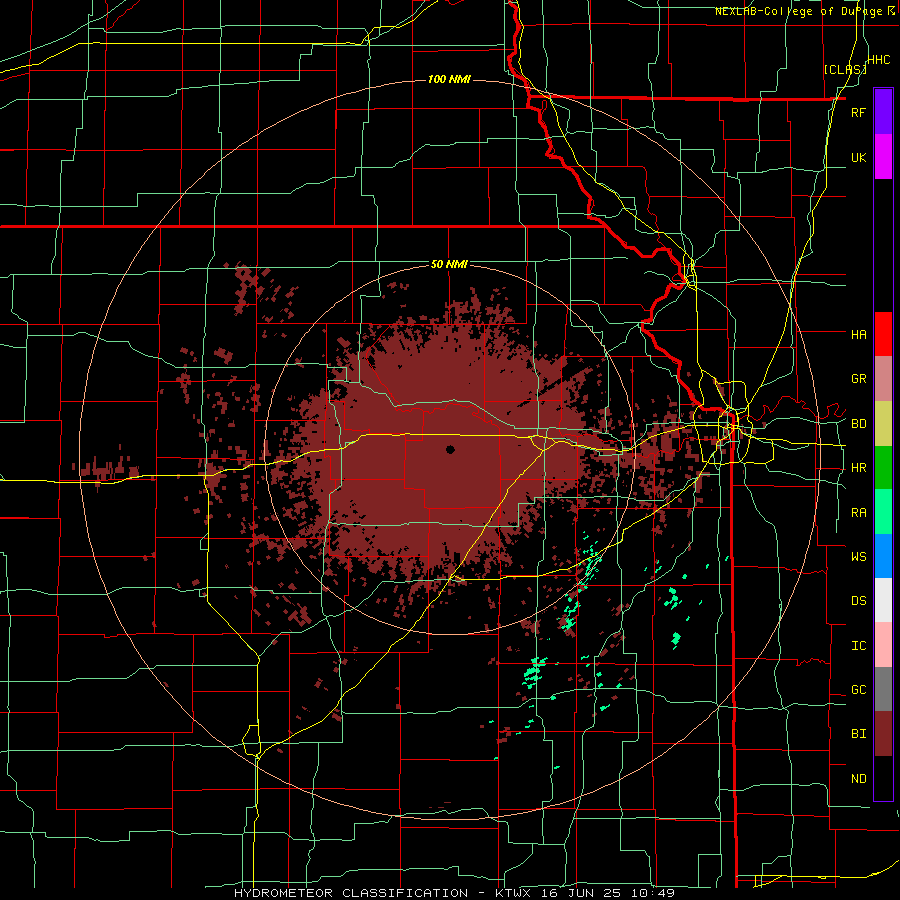The height and width of the screenshot is (900, 900).
Task: Select the GR pink-brown legend swatch
Action: [x=883, y=379]
